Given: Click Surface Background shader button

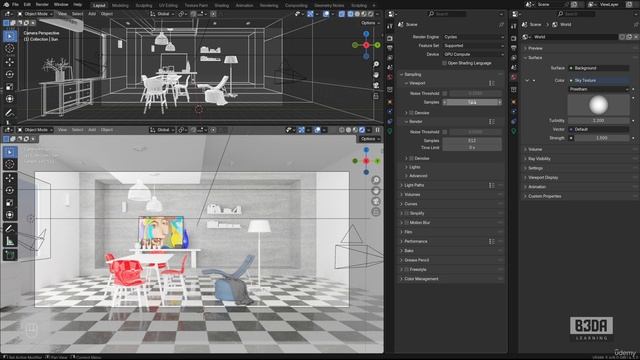Looking at the screenshot, I should coord(599,68).
